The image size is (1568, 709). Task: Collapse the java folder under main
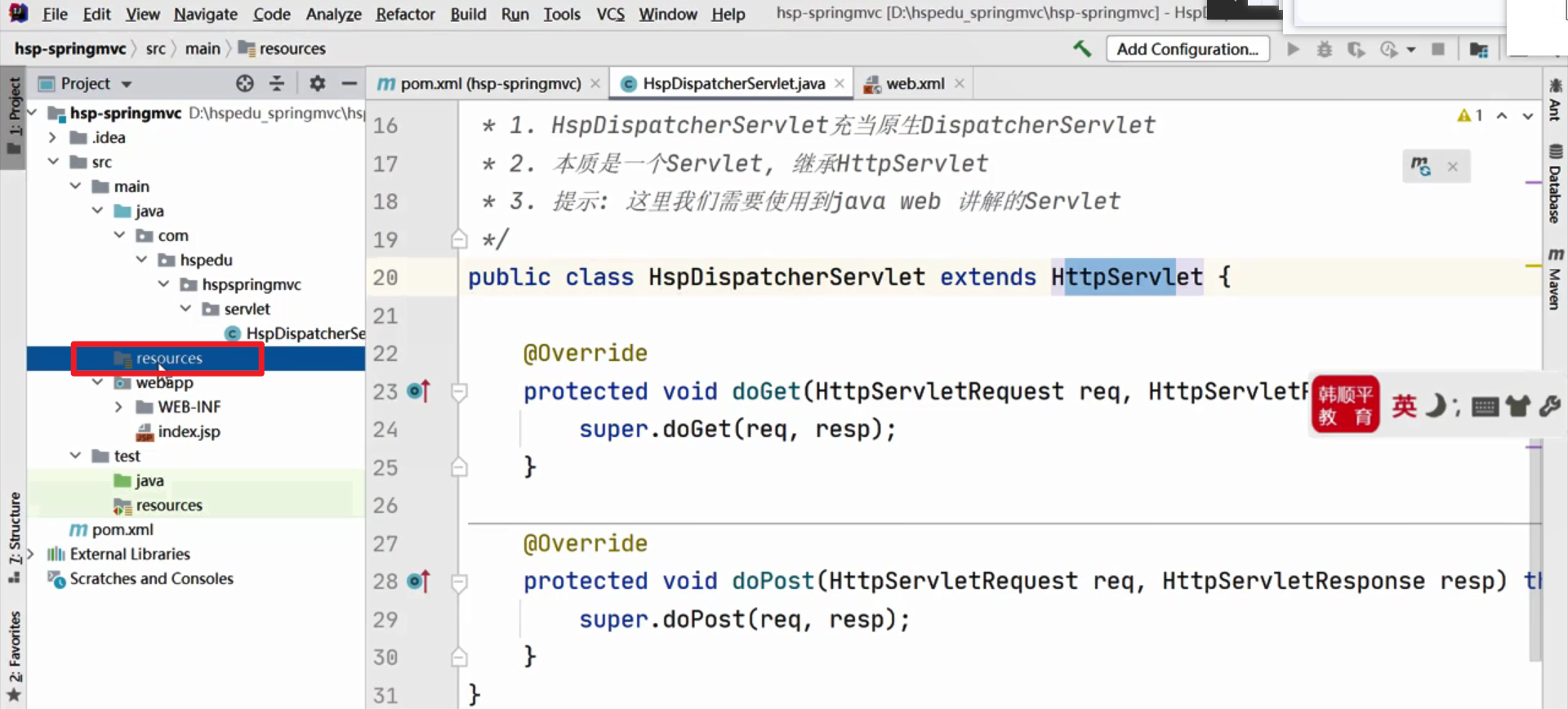[x=97, y=211]
